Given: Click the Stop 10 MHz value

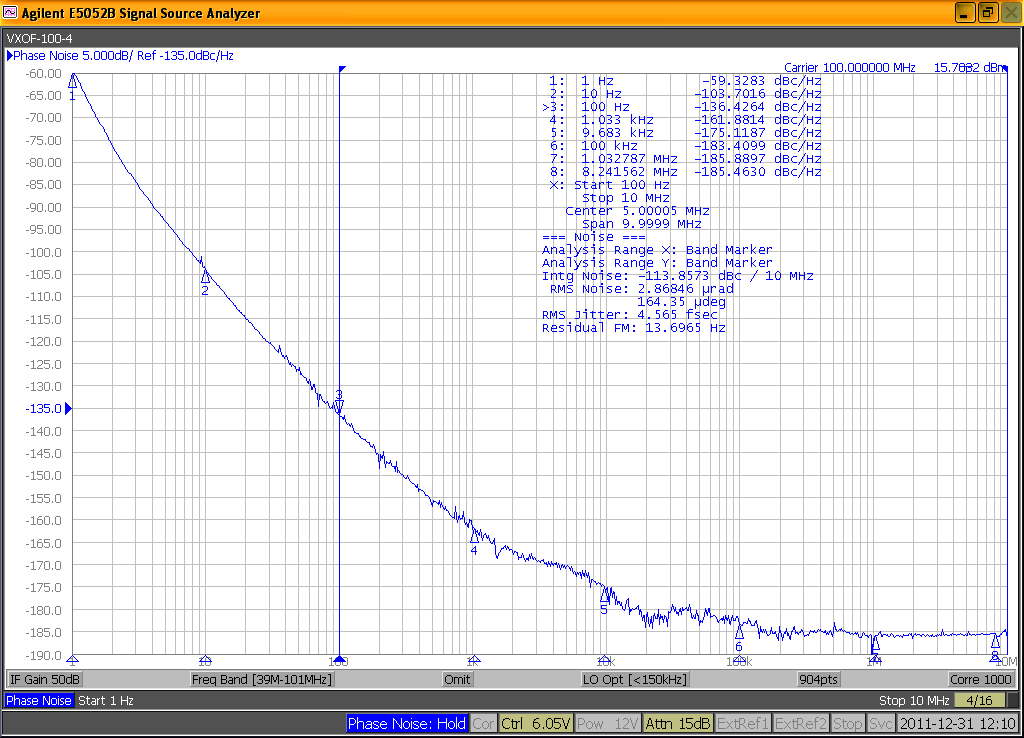Looking at the screenshot, I should 914,700.
